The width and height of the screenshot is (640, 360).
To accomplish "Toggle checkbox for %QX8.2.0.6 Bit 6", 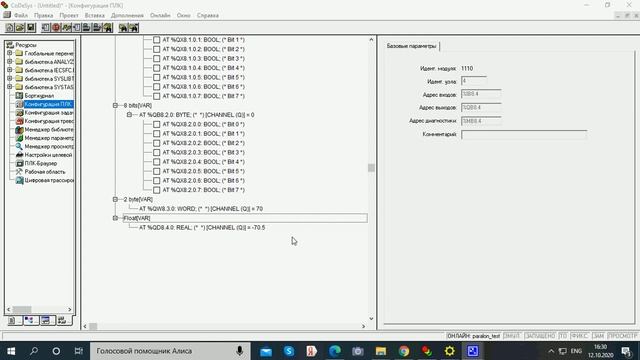I will click(x=156, y=180).
